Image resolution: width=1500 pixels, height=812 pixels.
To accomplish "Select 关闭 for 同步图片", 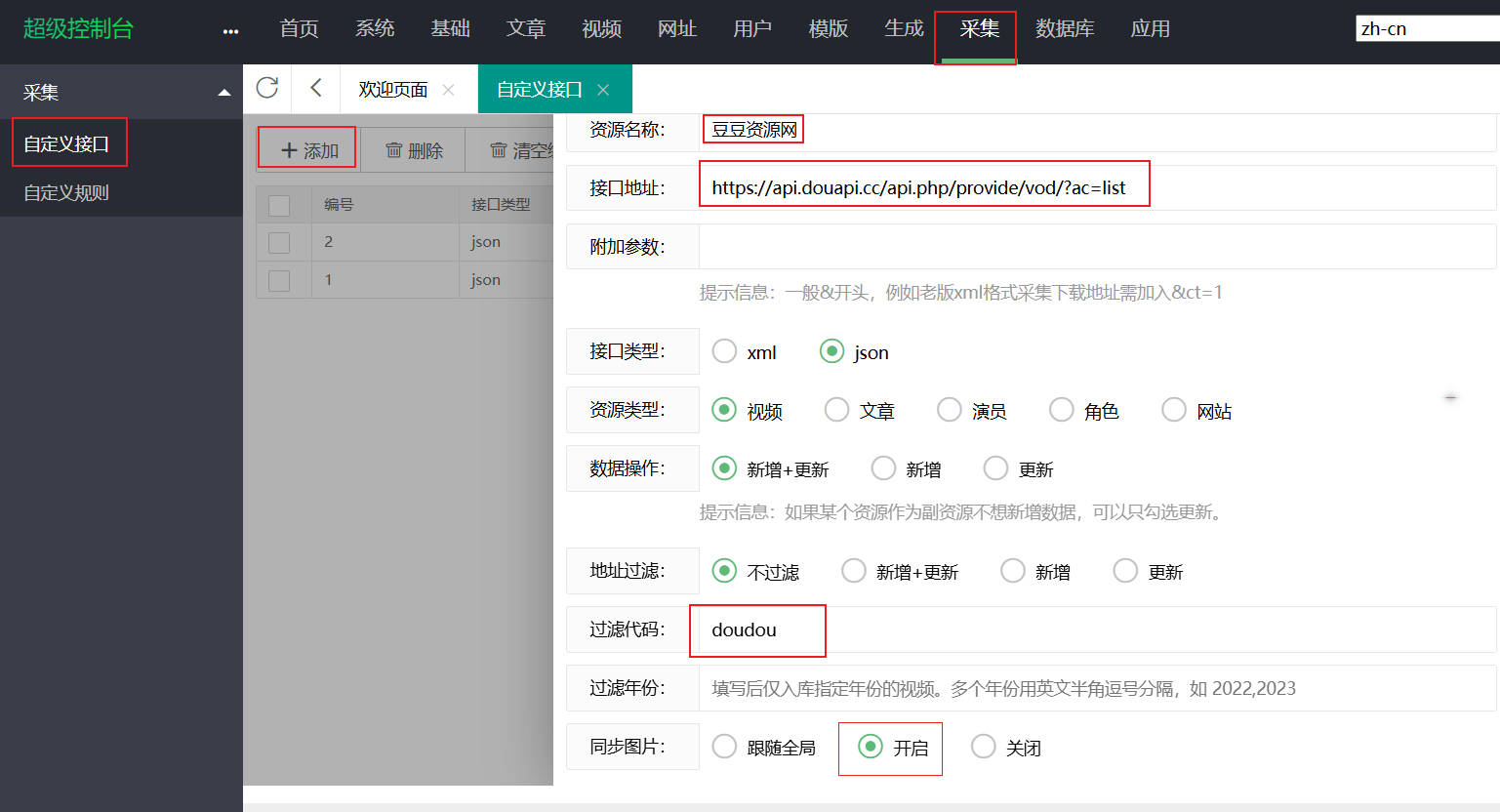I will (984, 747).
